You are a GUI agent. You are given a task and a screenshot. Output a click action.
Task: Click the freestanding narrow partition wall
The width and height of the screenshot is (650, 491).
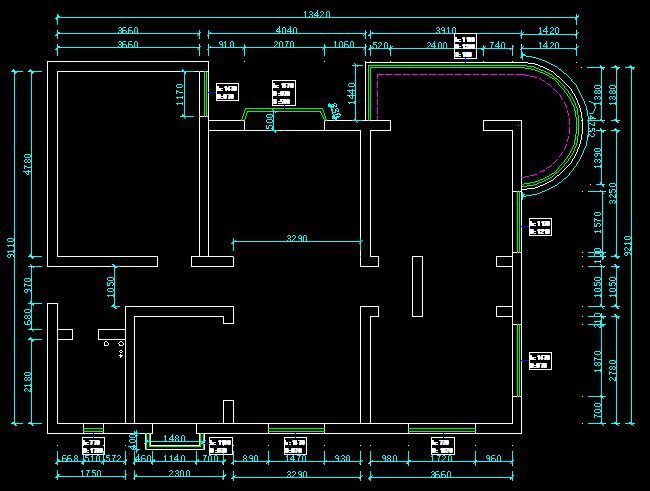(417, 286)
